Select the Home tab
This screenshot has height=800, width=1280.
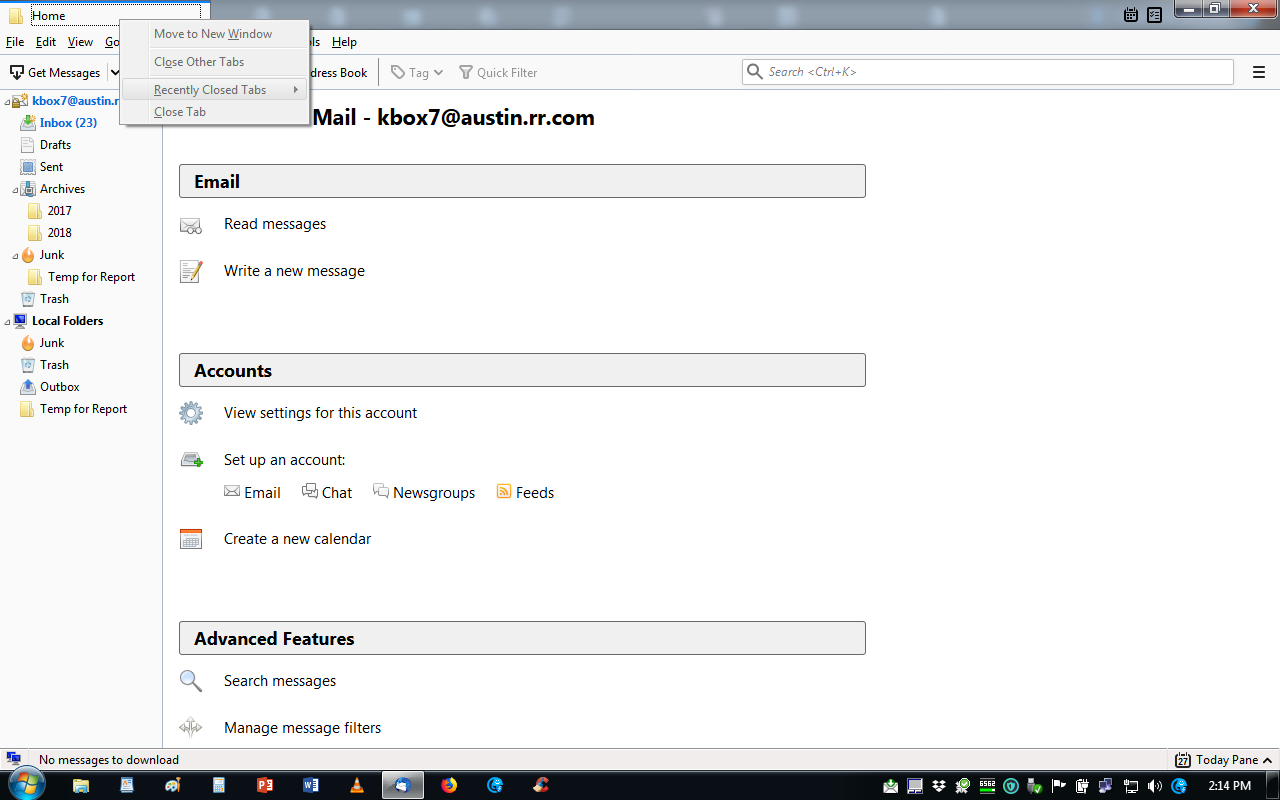pos(104,15)
